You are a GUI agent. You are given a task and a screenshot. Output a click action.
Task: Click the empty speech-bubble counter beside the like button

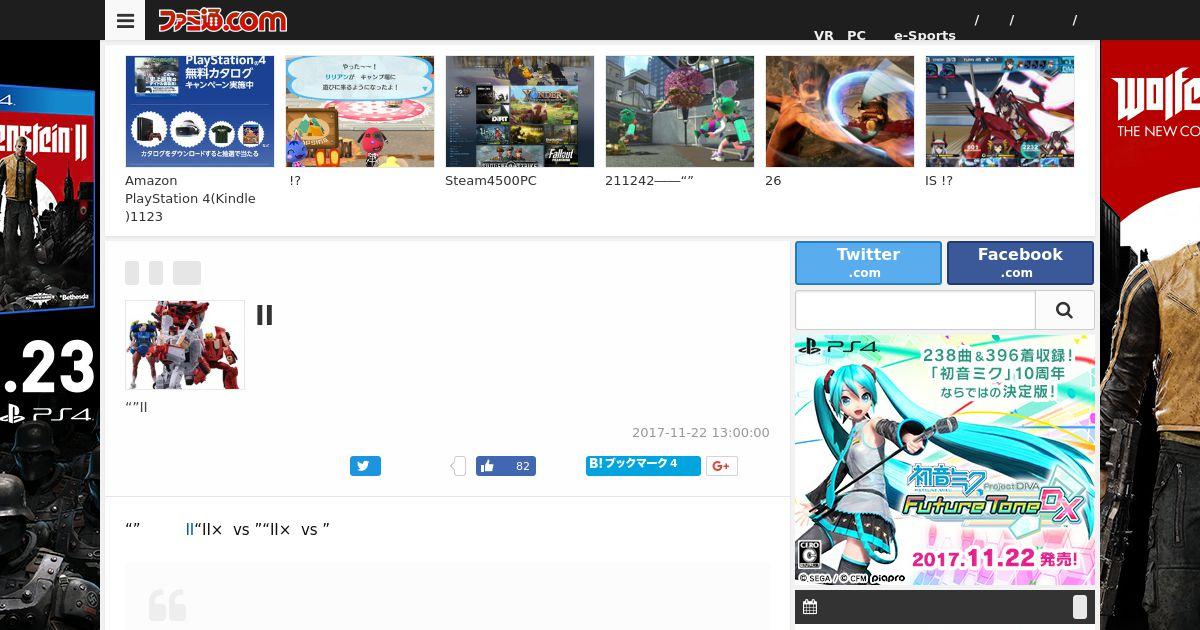(459, 466)
